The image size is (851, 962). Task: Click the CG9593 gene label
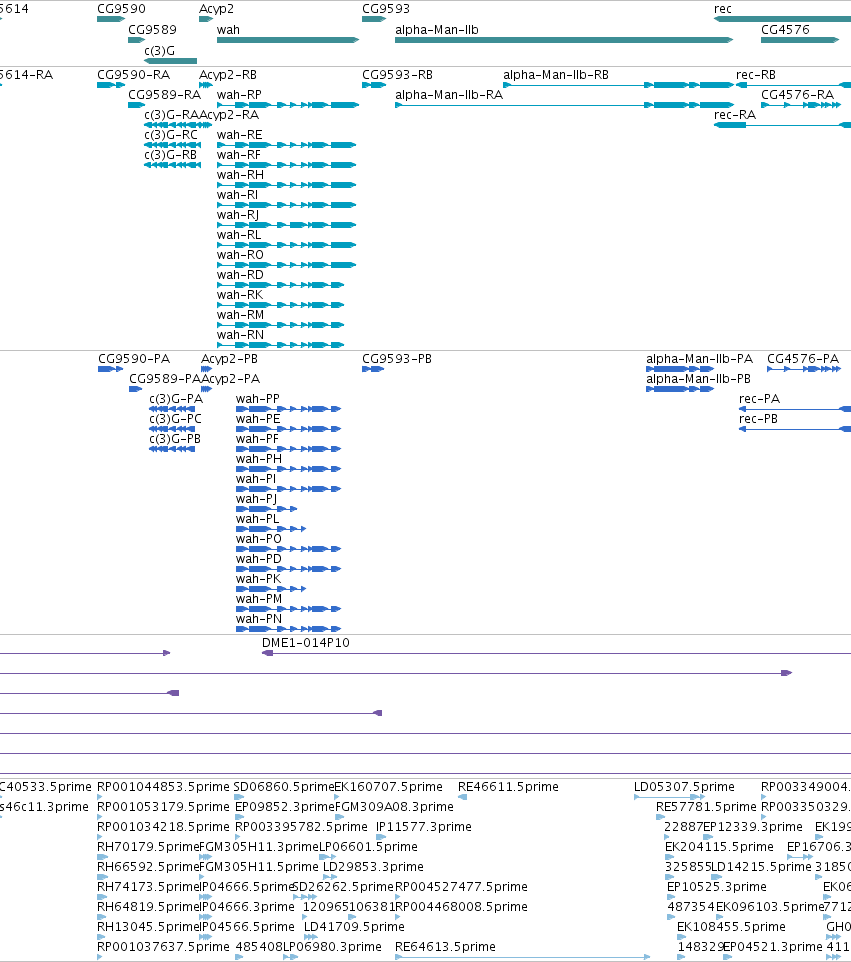point(386,9)
